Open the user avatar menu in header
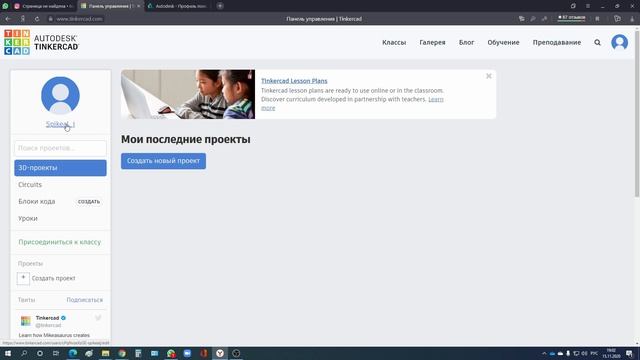Viewport: 640px width, 360px height. (x=619, y=42)
